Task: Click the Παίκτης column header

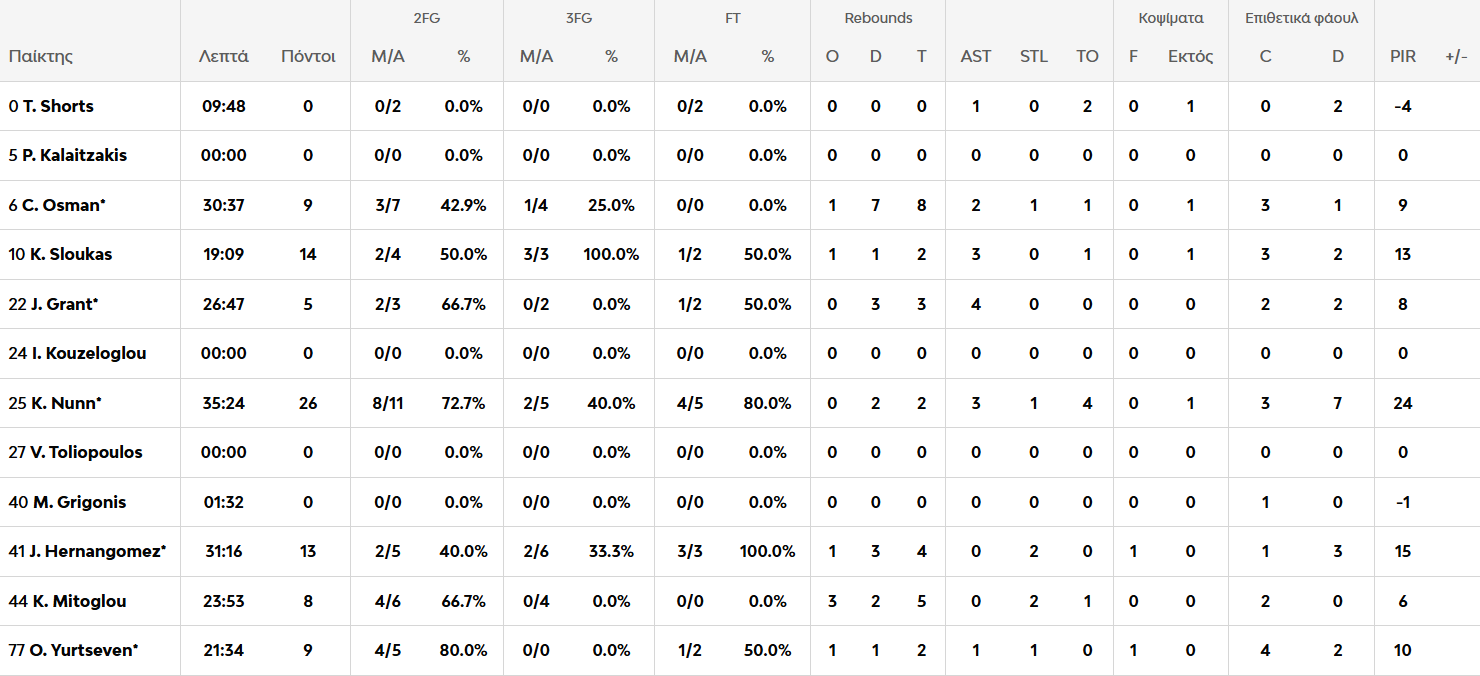Action: click(41, 56)
